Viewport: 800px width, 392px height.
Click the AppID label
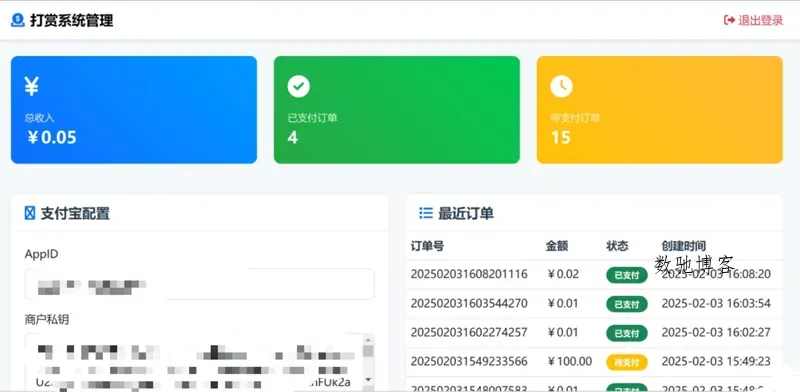click(x=41, y=254)
